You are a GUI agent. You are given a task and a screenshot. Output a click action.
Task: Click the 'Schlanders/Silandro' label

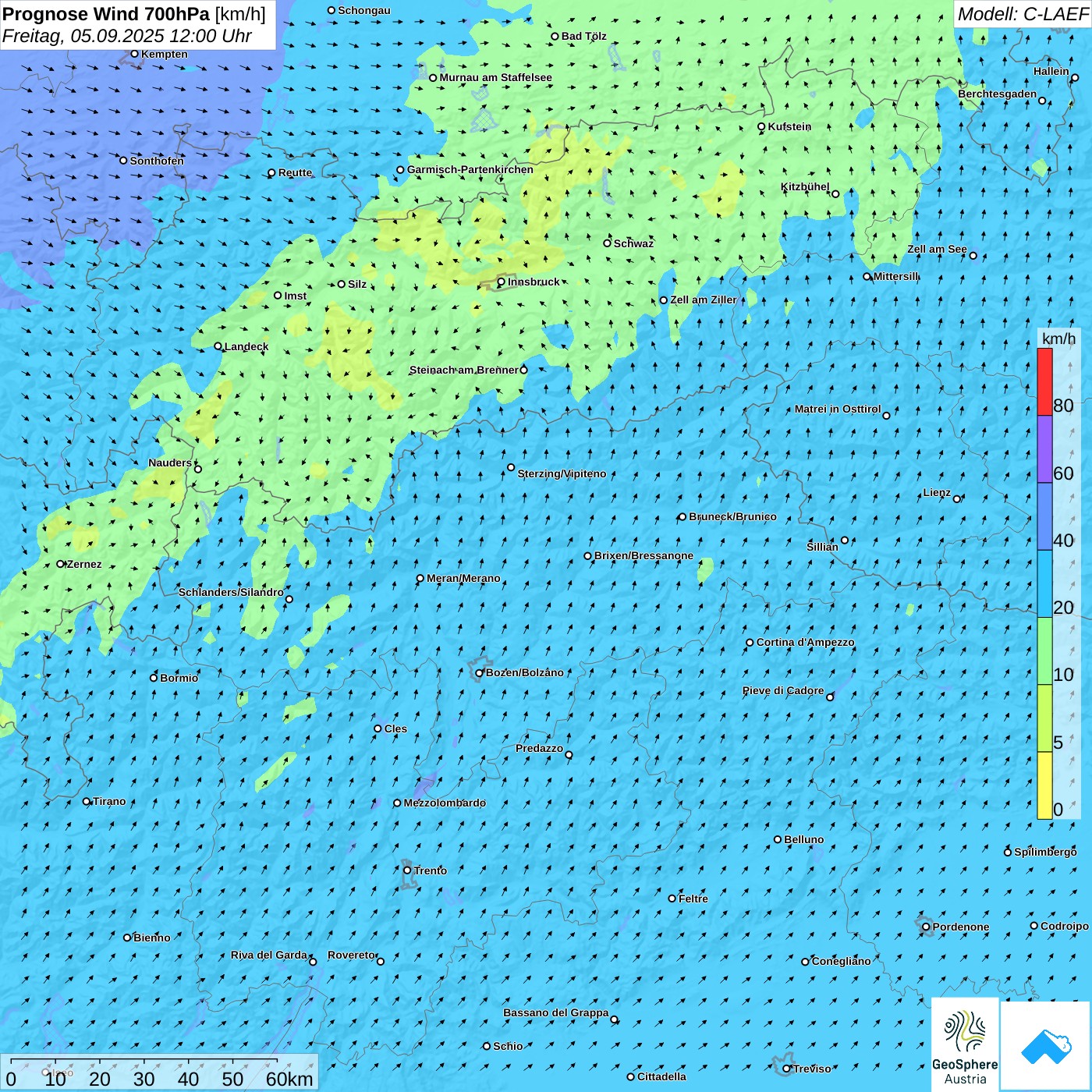pyautogui.click(x=231, y=592)
